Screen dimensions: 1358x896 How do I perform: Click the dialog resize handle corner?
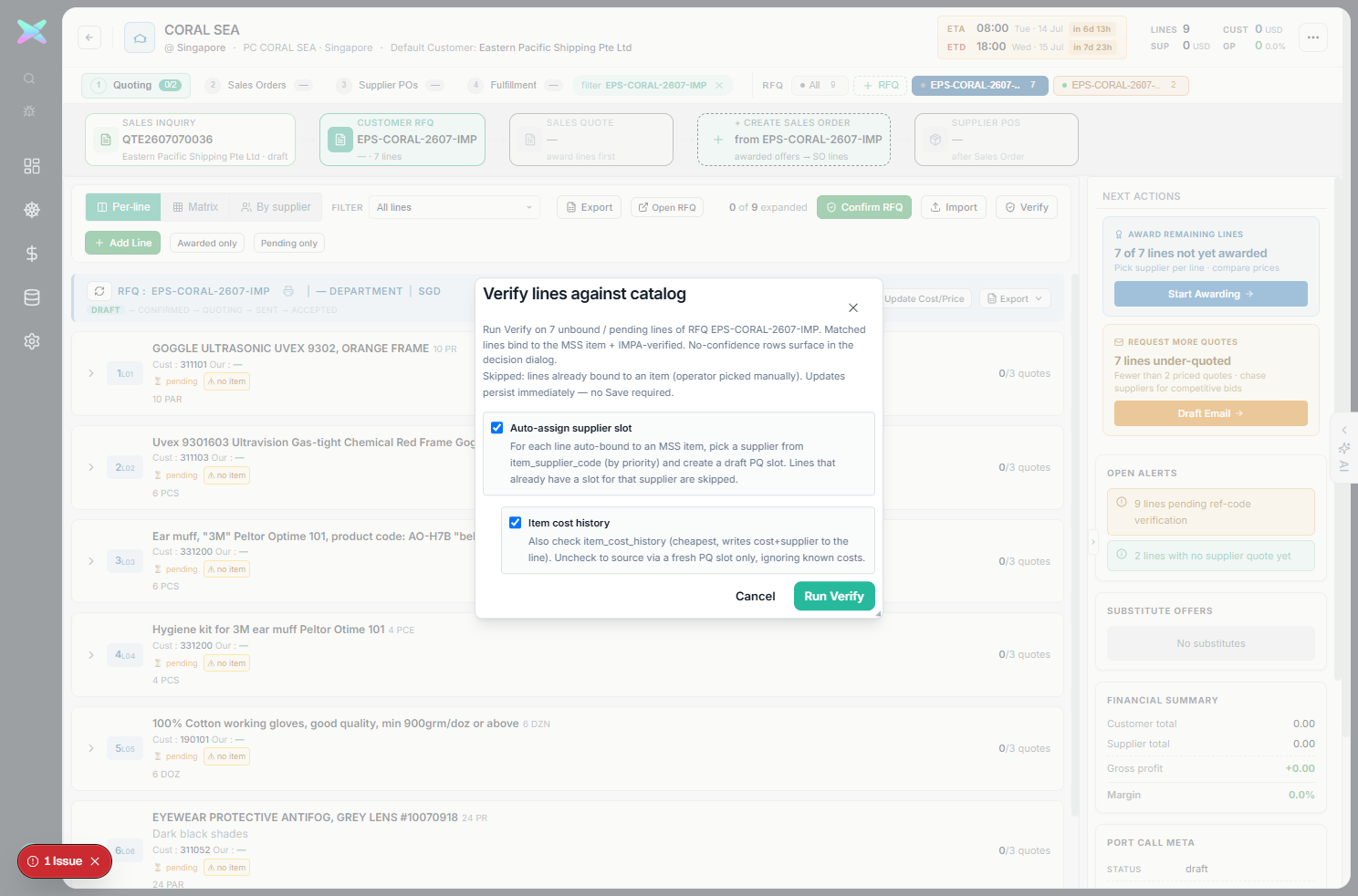point(878,614)
